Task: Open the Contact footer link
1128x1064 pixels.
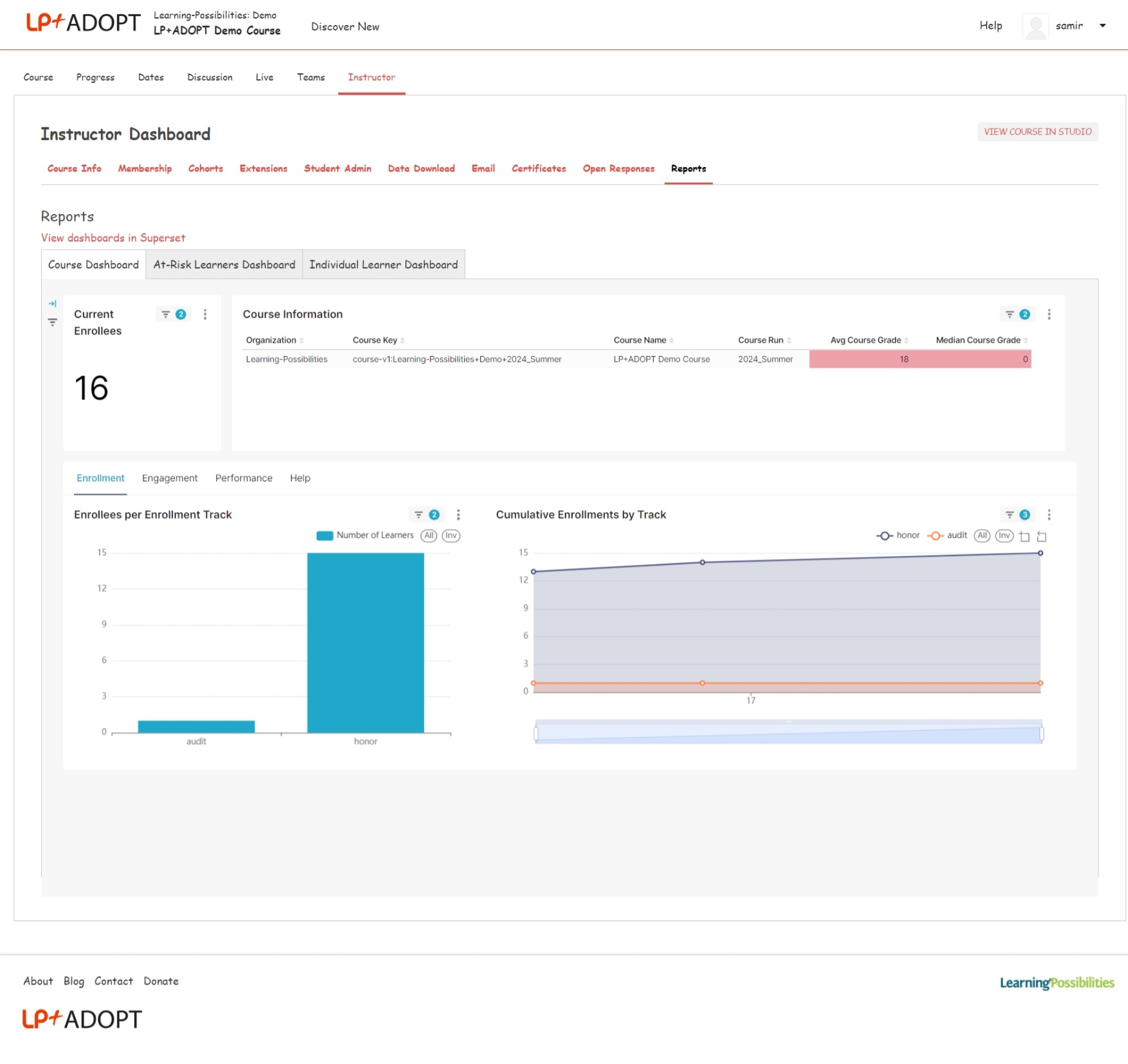Action: pyautogui.click(x=113, y=981)
